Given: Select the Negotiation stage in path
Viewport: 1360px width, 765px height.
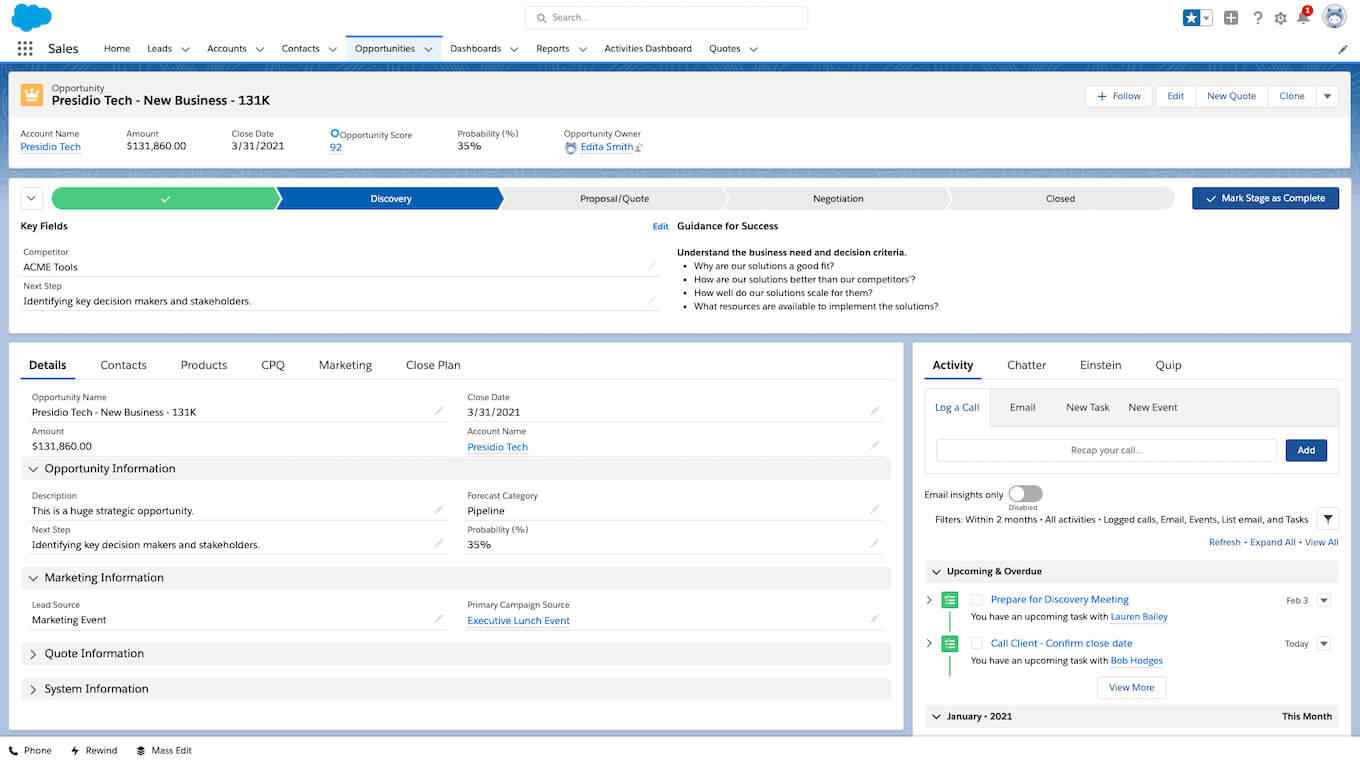Looking at the screenshot, I should coord(838,198).
